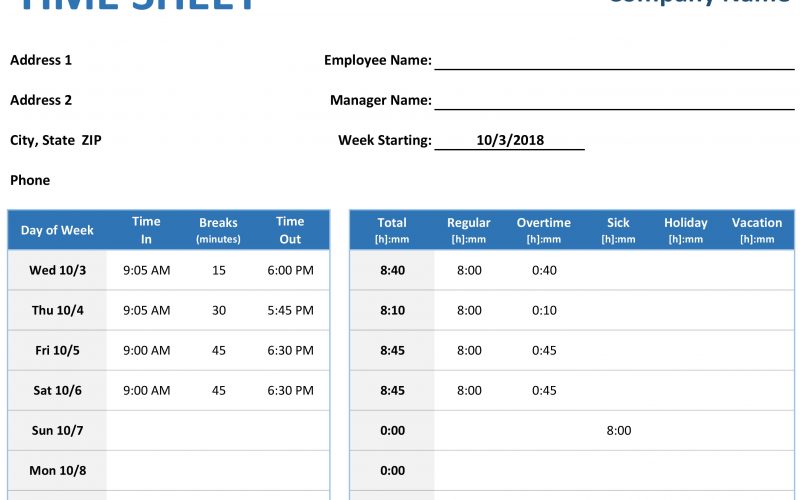This screenshot has width=800, height=500.
Task: Select the Sun 10/7 row label
Action: [57, 431]
